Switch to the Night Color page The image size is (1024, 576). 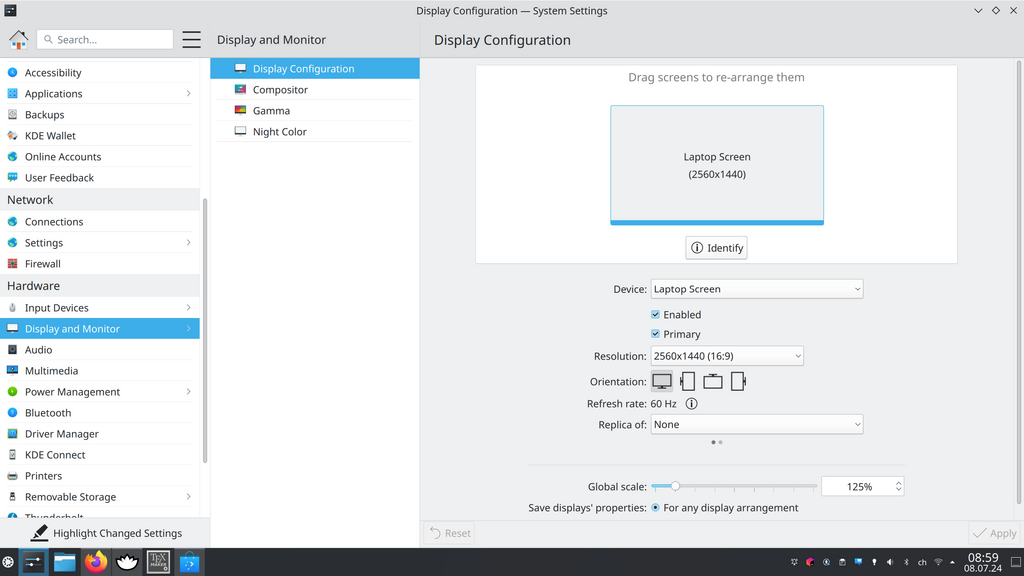point(279,132)
